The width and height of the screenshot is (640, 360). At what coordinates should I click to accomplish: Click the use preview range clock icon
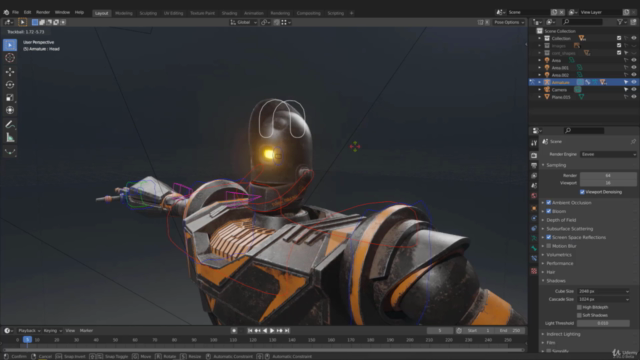click(459, 331)
